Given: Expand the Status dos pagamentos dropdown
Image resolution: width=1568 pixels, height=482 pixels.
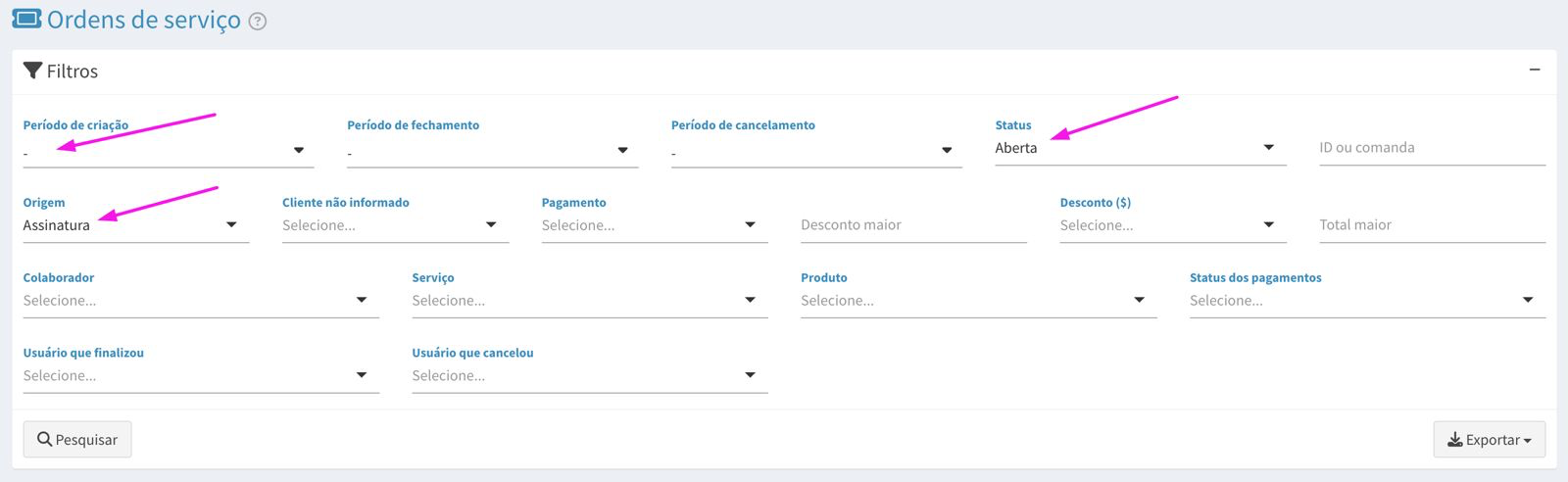Looking at the screenshot, I should click(1367, 301).
